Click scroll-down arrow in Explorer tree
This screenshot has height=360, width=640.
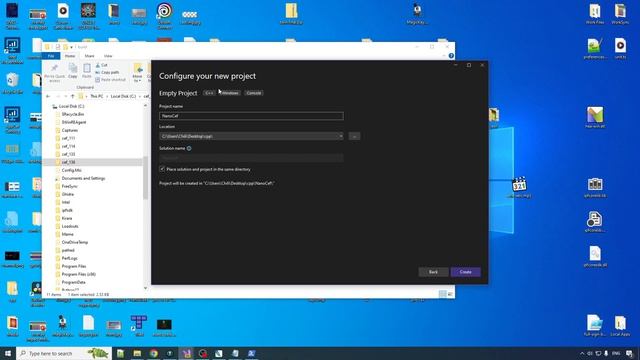click(145, 288)
